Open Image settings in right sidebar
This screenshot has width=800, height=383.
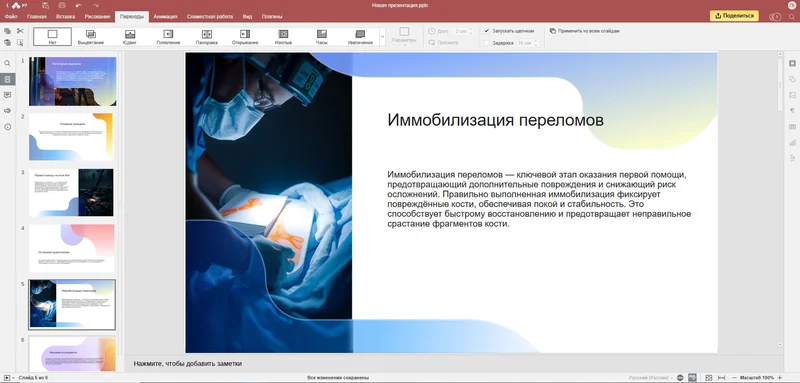pos(792,95)
